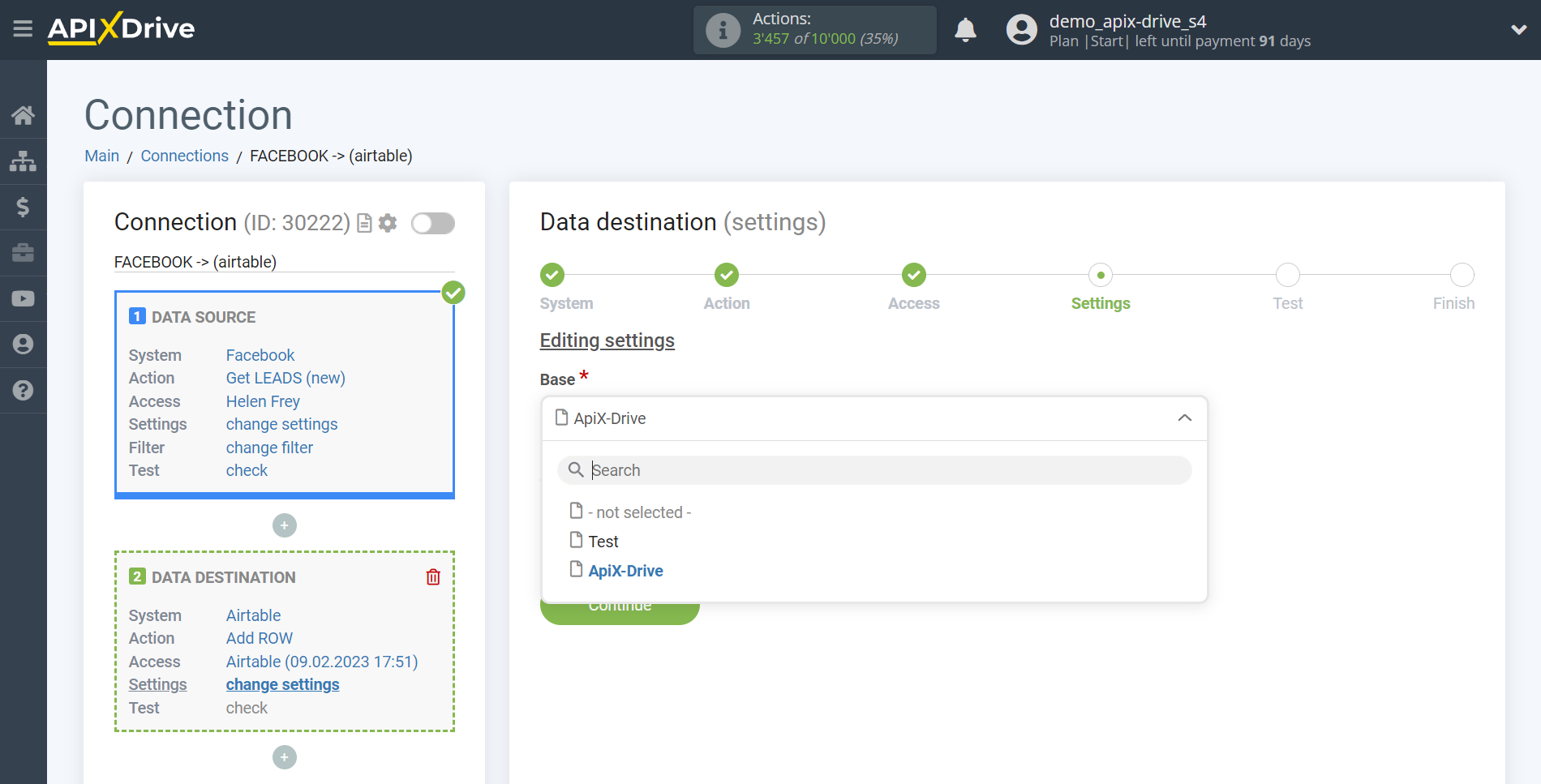Click the connection name field
This screenshot has width=1541, height=784.
click(x=285, y=262)
